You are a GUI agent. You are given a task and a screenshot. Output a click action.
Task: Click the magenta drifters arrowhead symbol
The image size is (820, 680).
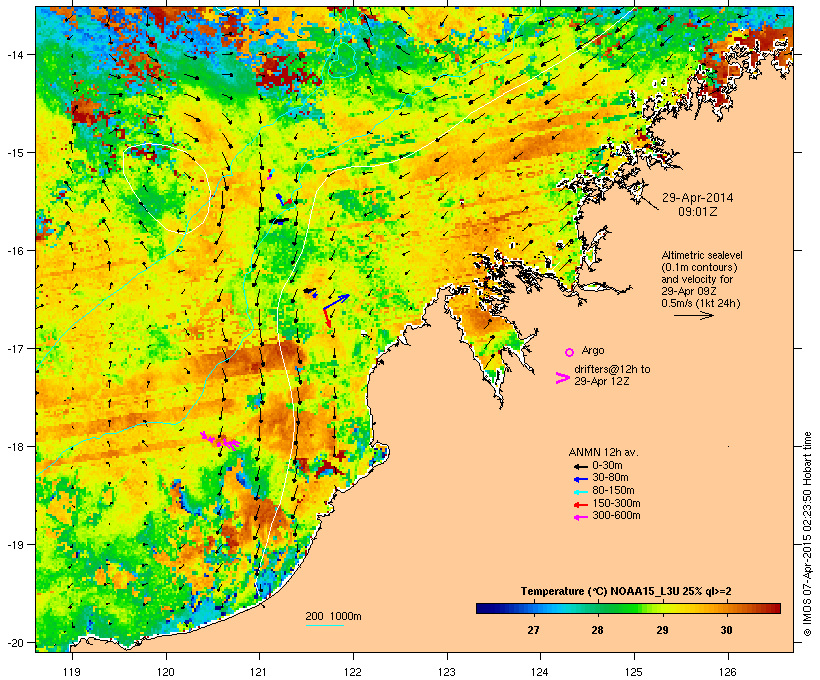click(562, 378)
